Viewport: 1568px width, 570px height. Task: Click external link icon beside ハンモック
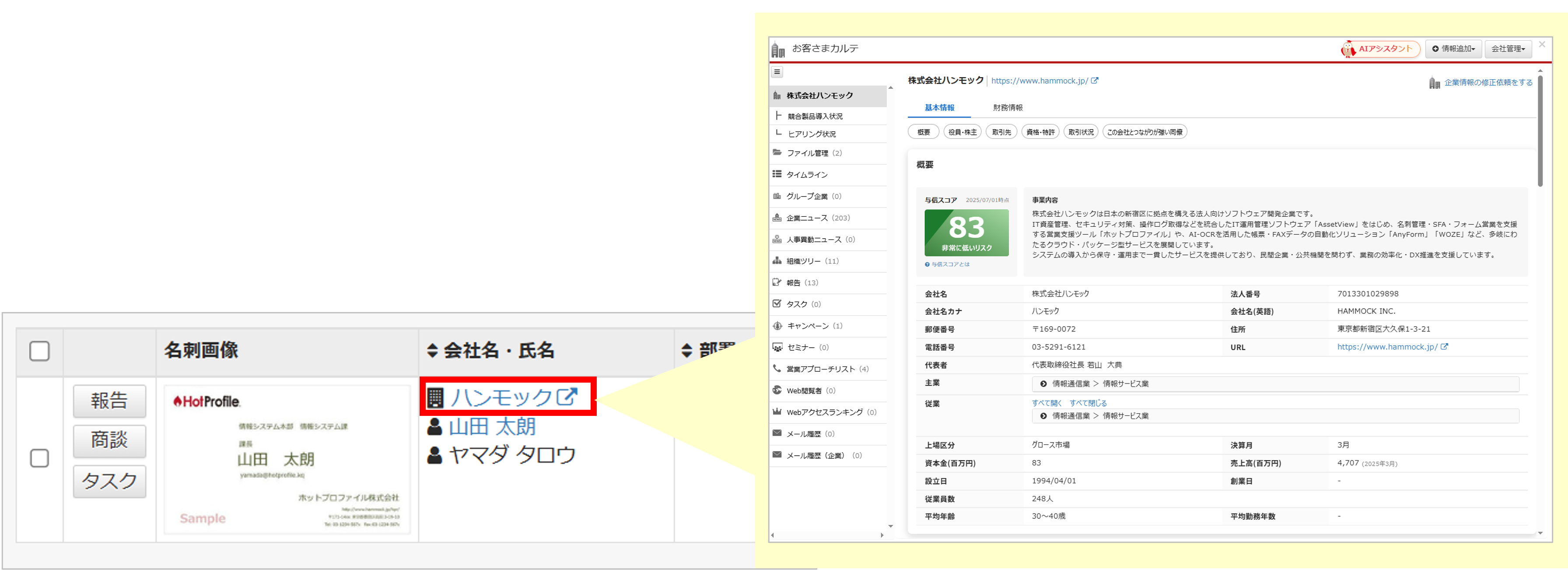click(567, 397)
